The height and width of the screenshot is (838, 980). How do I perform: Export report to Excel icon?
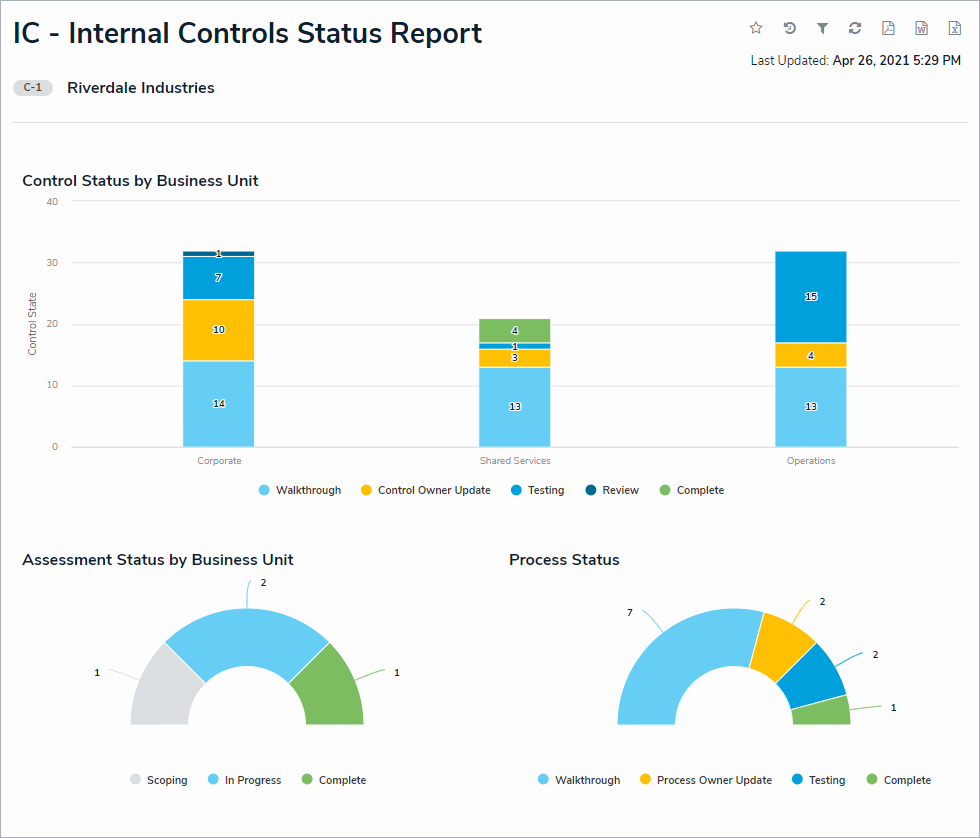pyautogui.click(x=954, y=28)
